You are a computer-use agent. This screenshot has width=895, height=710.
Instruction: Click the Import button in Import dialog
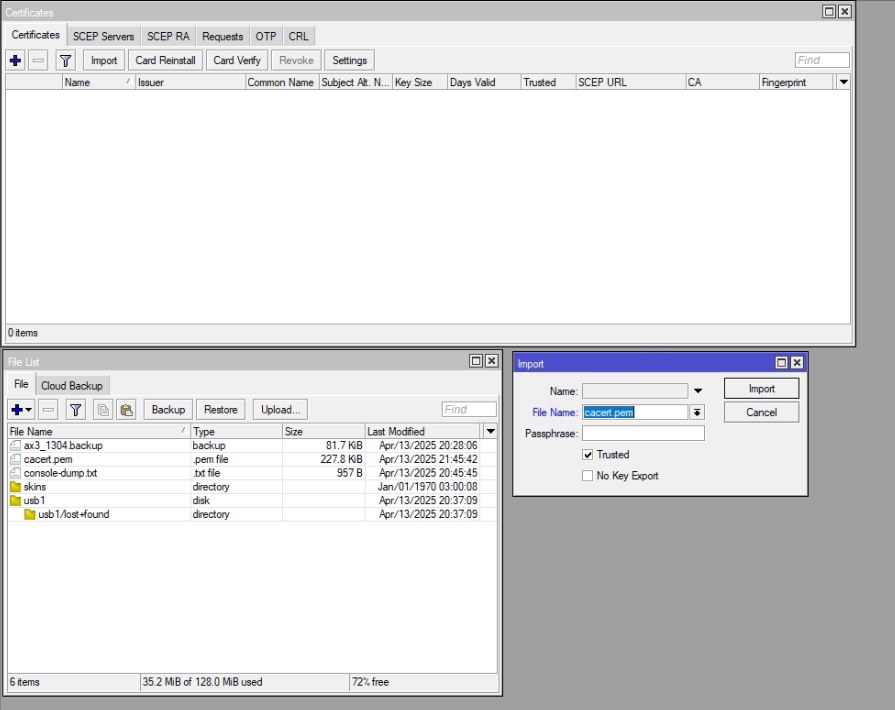[761, 389]
